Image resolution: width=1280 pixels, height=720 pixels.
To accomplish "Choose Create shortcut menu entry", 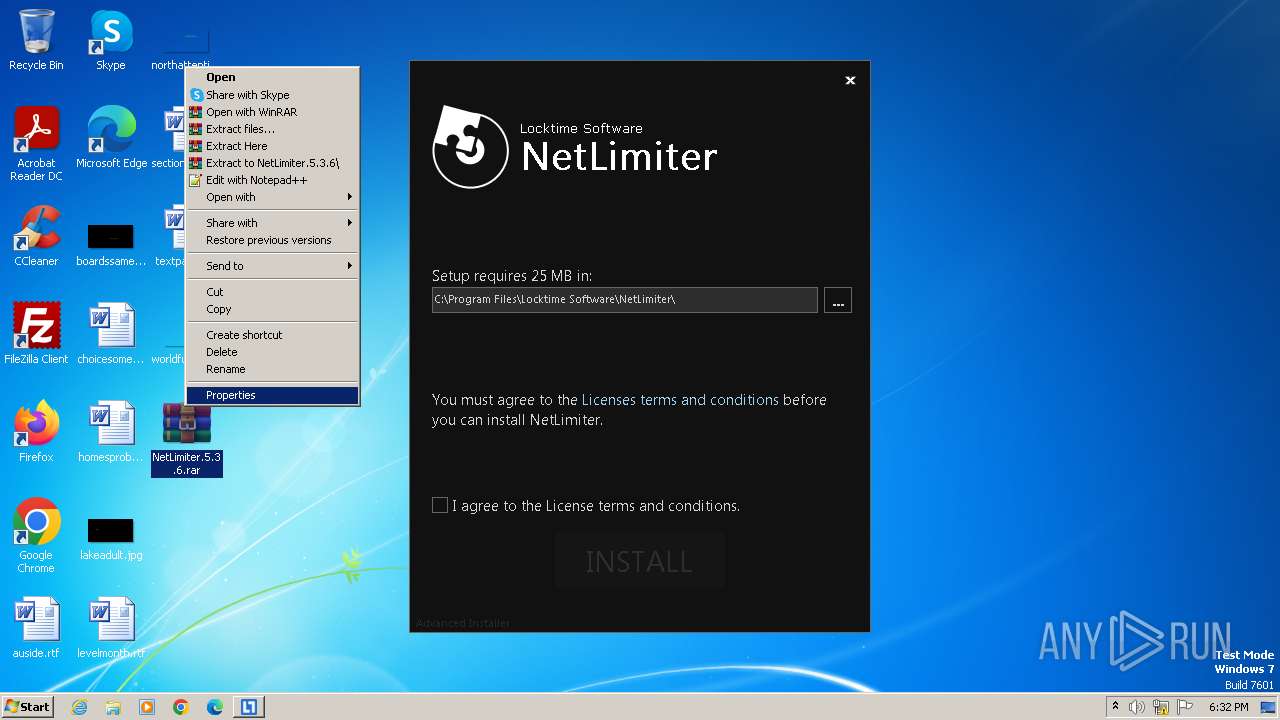I will click(272, 335).
